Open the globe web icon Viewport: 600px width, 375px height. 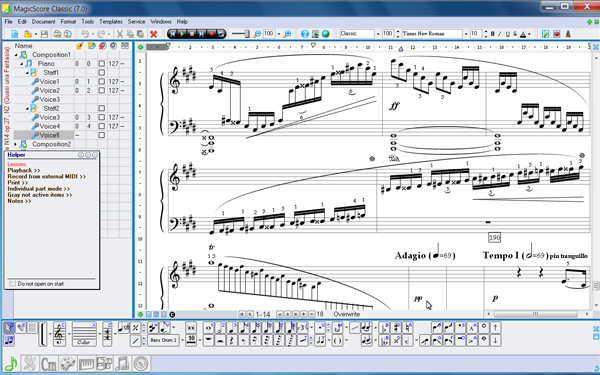tap(326, 34)
